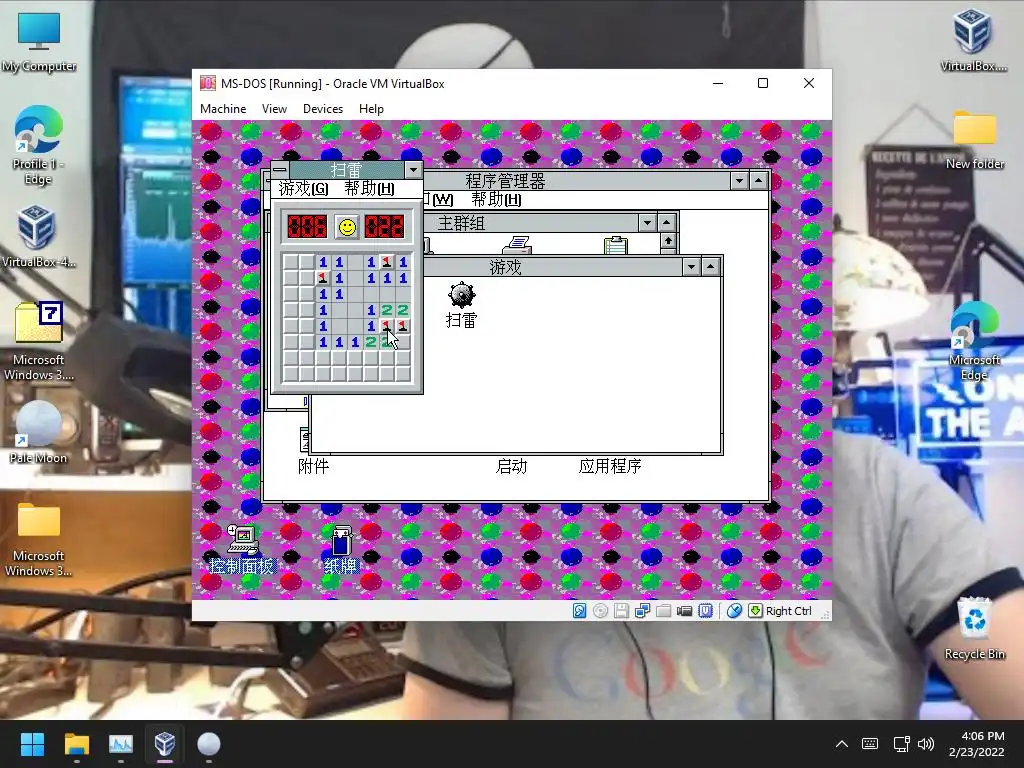Select the Microsoft Windows 3... folder icon
The width and height of the screenshot is (1024, 768).
[39, 539]
